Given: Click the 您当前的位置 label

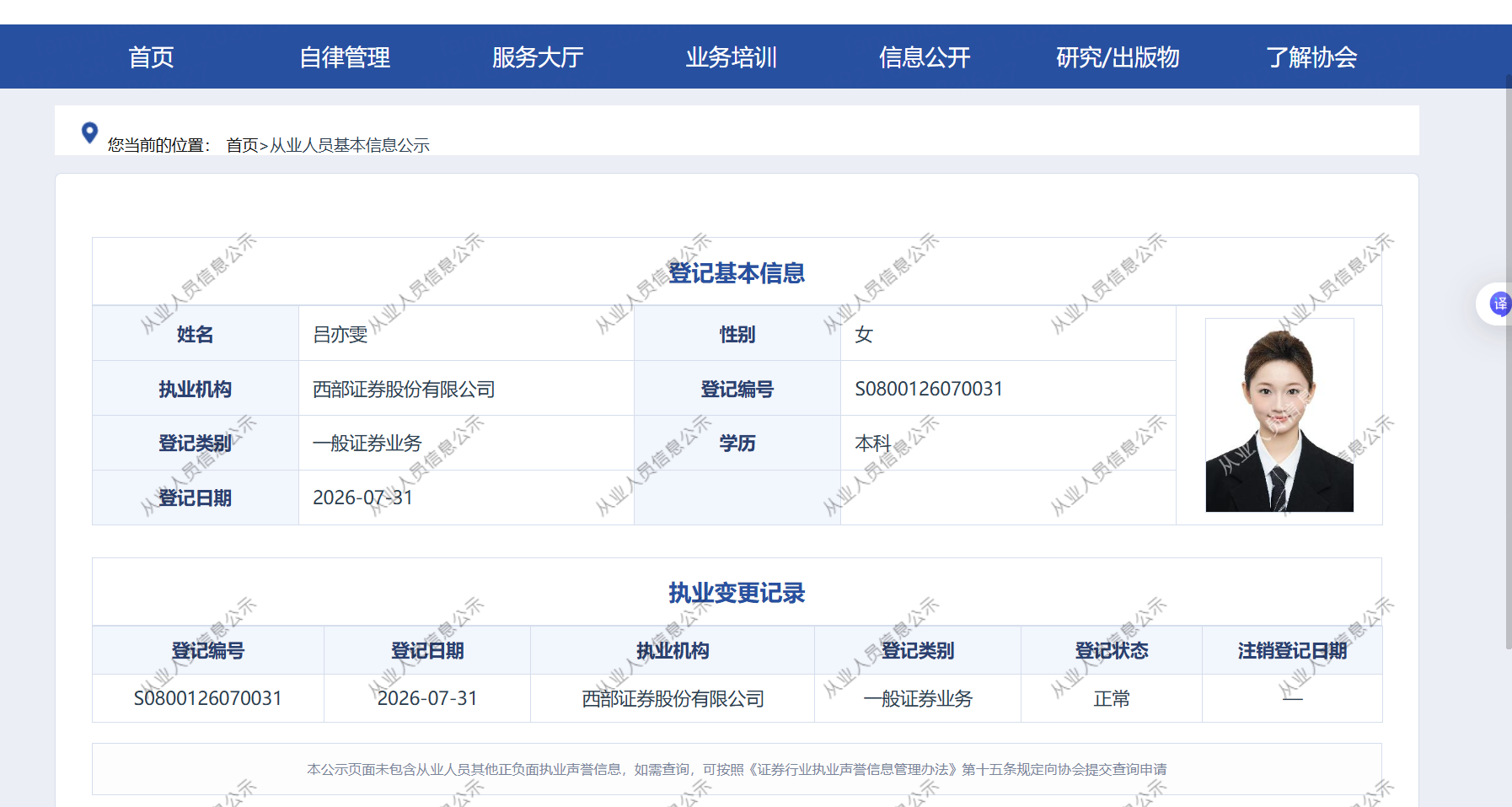Looking at the screenshot, I should (158, 145).
